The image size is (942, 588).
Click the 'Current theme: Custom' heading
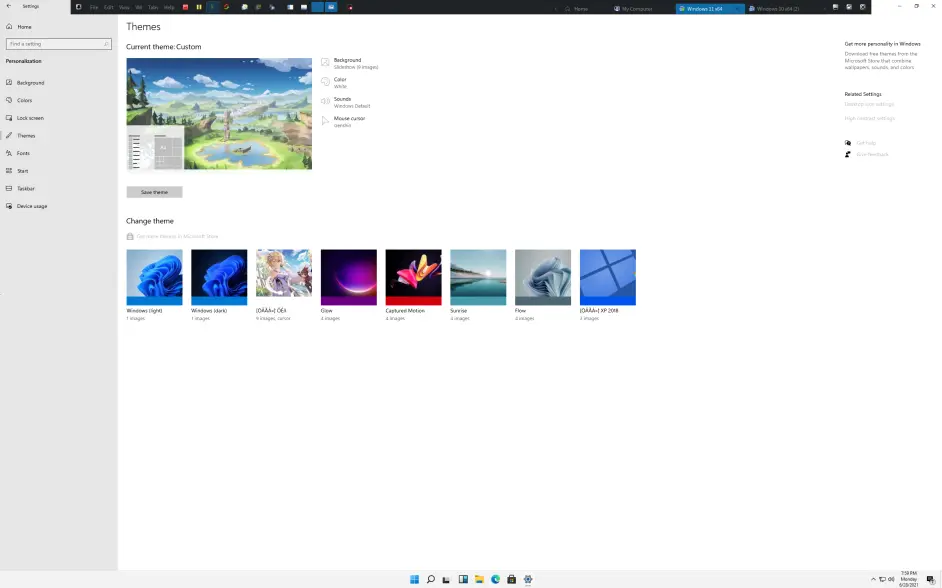tap(163, 47)
